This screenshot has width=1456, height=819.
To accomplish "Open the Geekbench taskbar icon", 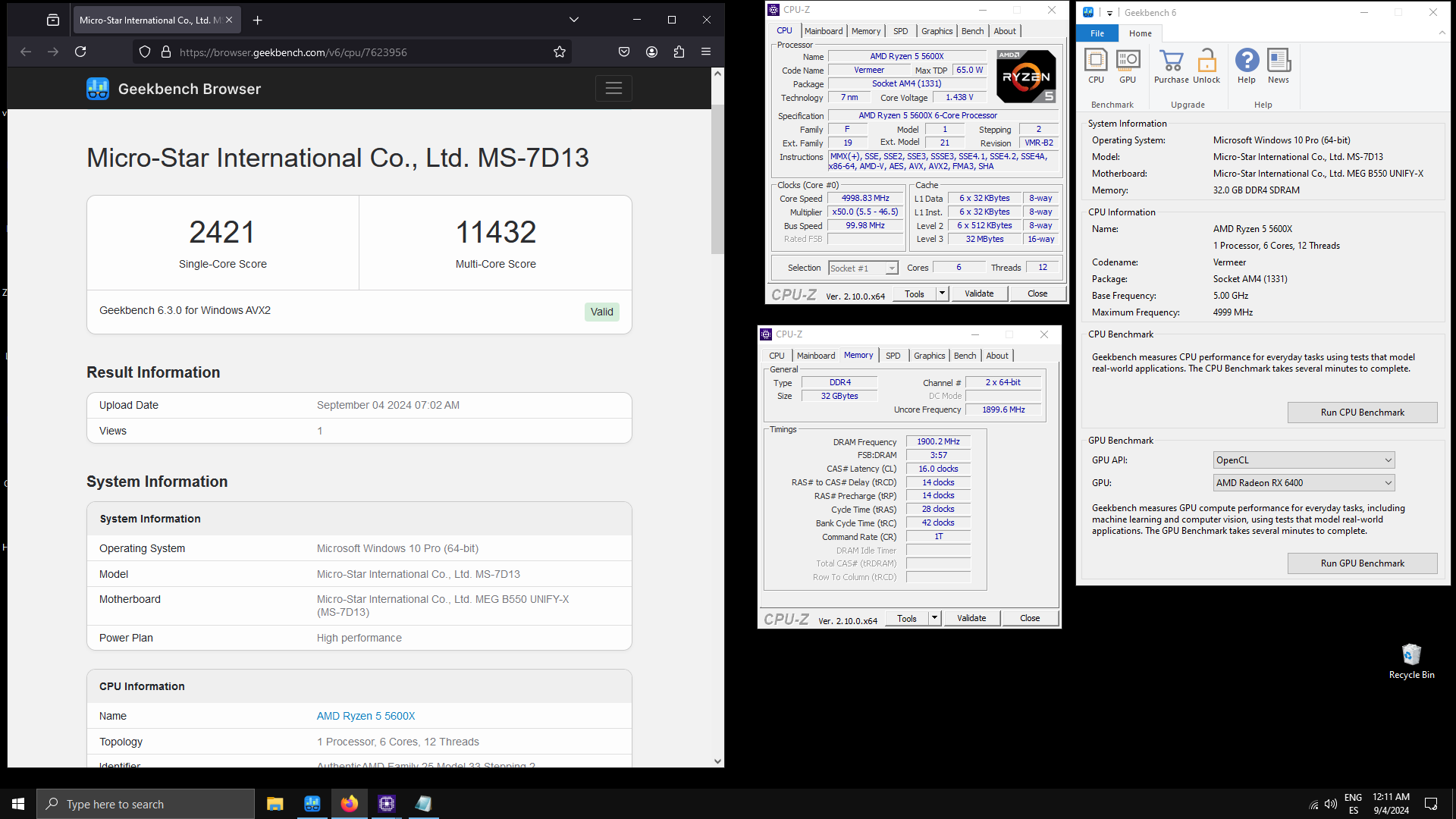I will tap(312, 804).
